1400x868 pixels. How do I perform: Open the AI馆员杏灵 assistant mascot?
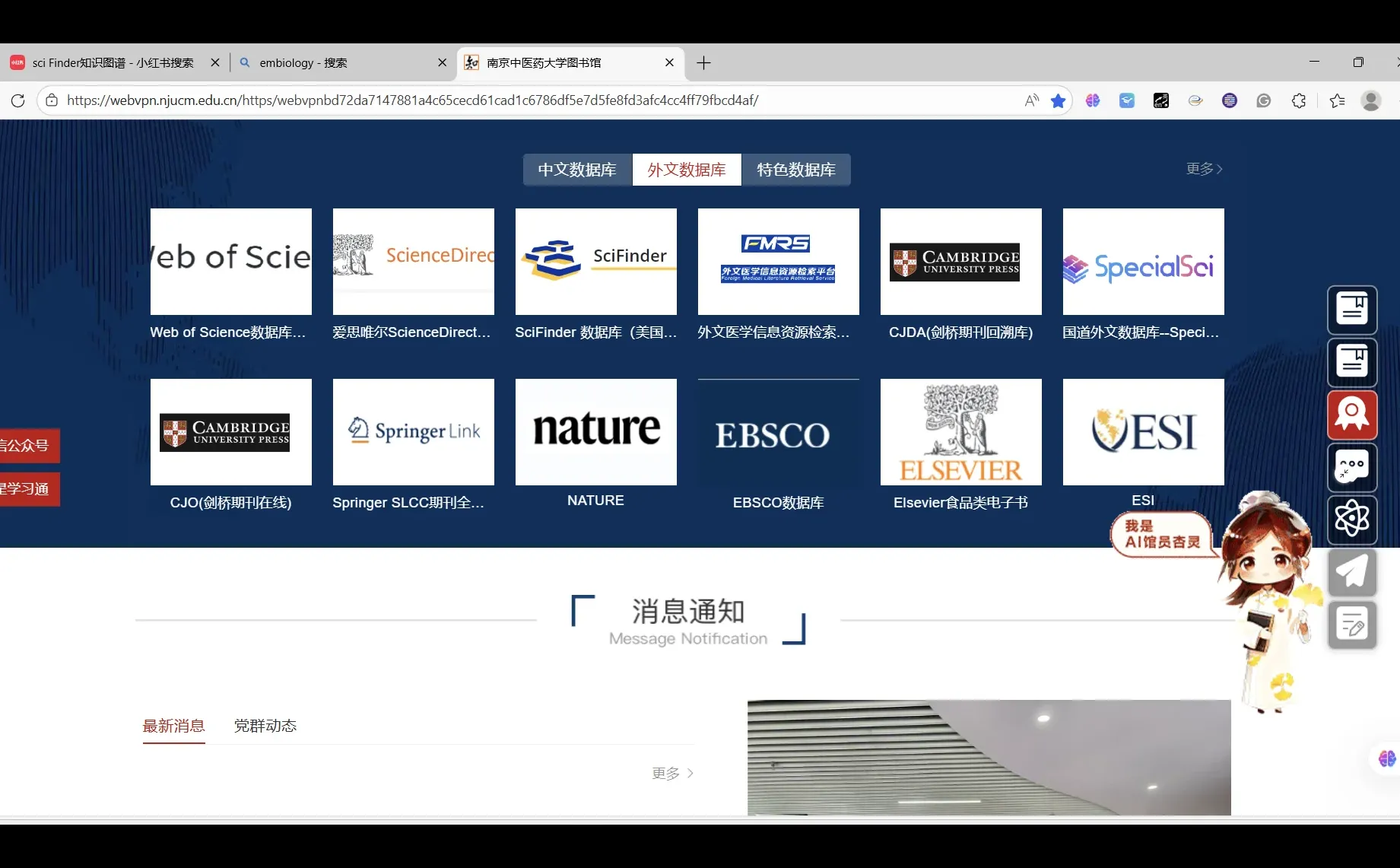[1268, 601]
